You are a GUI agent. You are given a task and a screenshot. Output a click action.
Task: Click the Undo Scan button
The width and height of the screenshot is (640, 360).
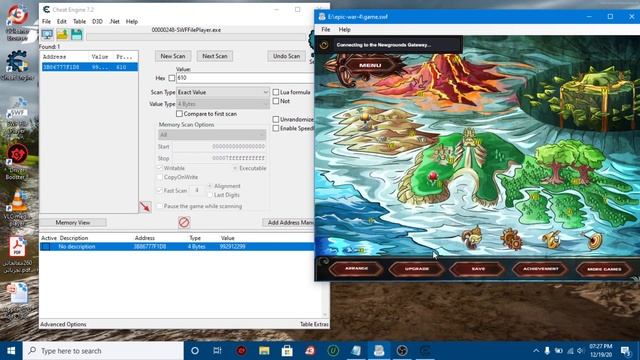coord(286,56)
